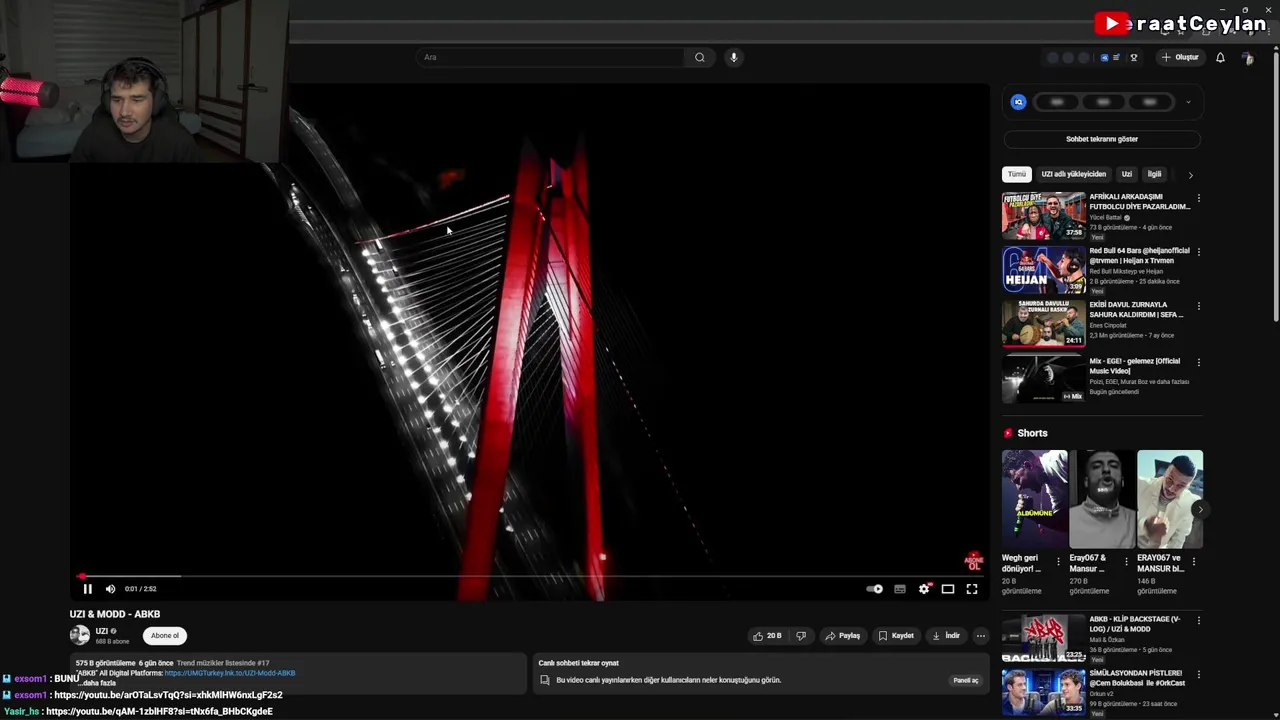
Task: Subscribe with Abone ol button
Action: (165, 635)
